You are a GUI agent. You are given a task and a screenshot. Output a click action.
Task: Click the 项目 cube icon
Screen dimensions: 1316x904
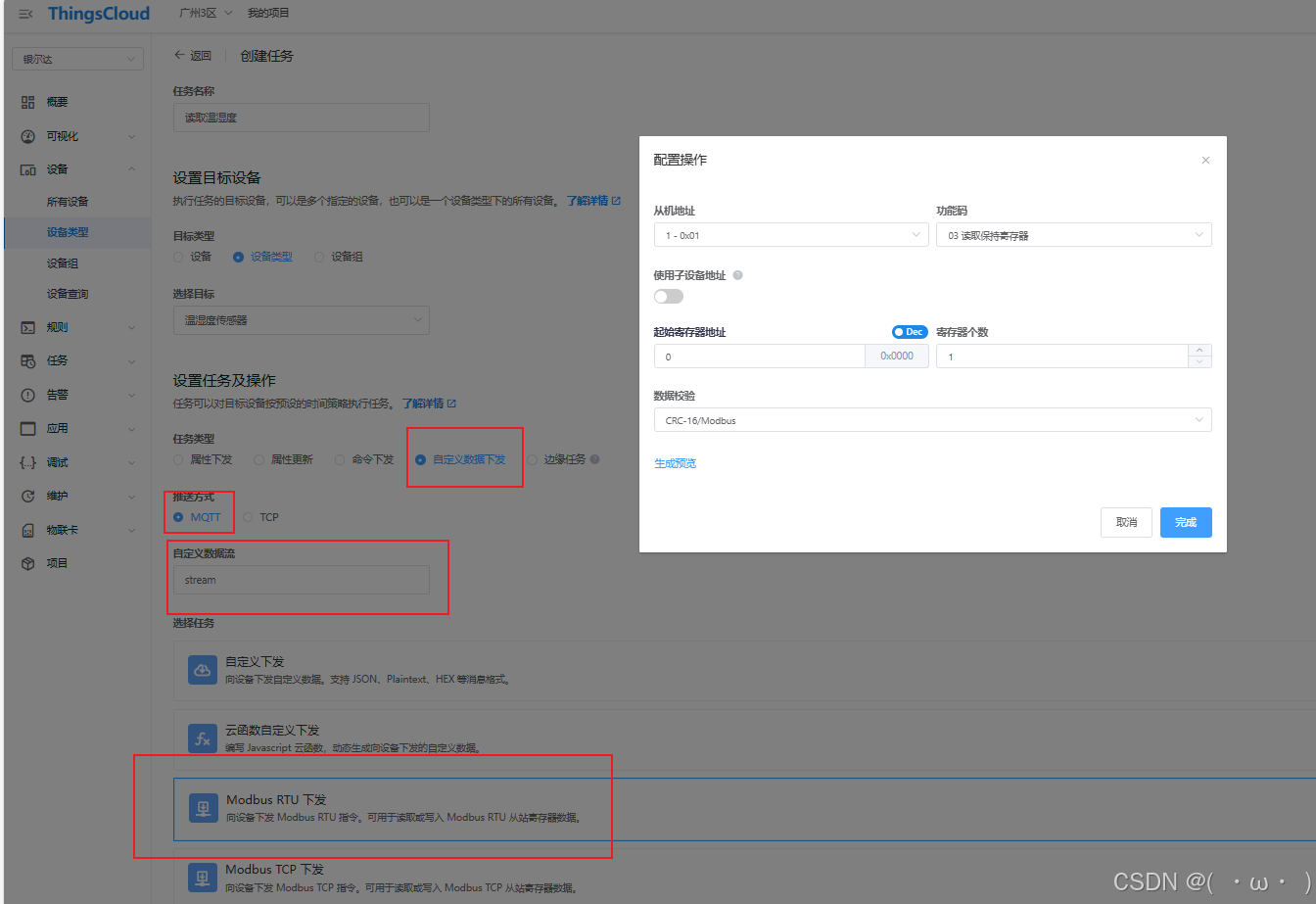pyautogui.click(x=28, y=563)
